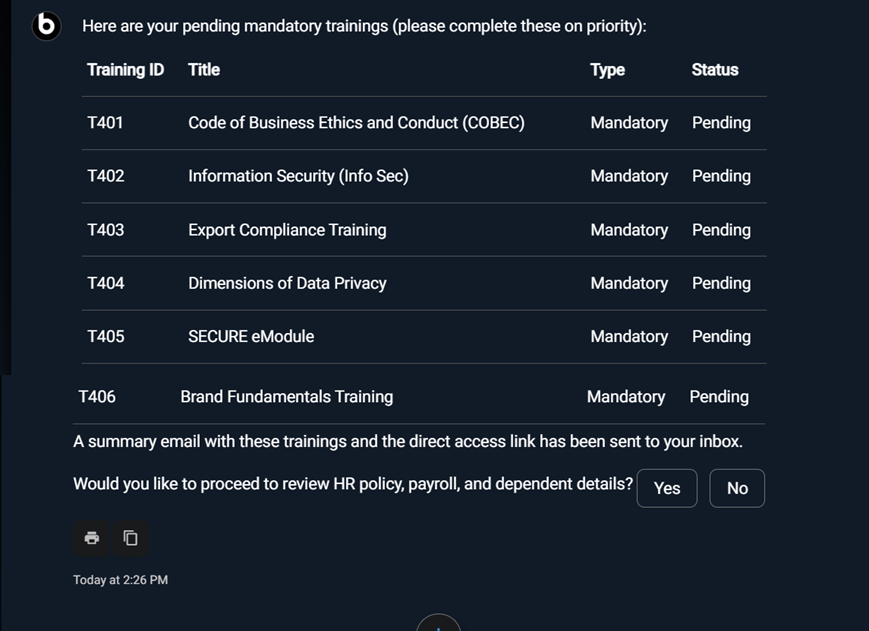Click Pending status for training T403
The image size is (869, 631).
pos(720,230)
